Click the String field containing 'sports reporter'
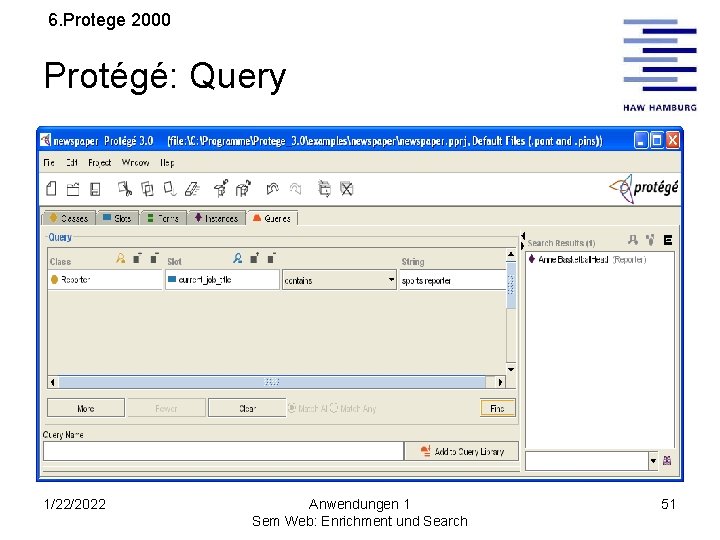720x540 pixels. (452, 280)
